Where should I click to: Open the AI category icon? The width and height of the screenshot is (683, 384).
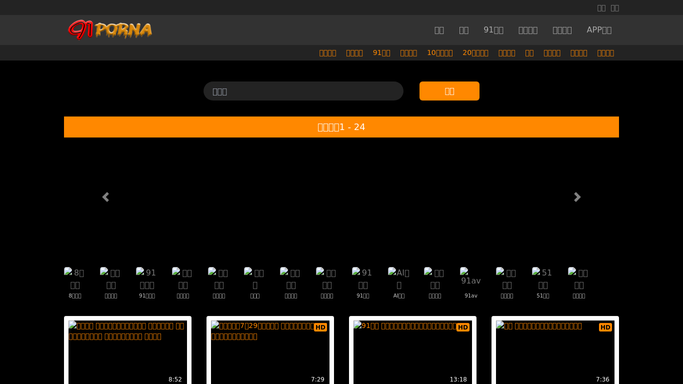399,283
